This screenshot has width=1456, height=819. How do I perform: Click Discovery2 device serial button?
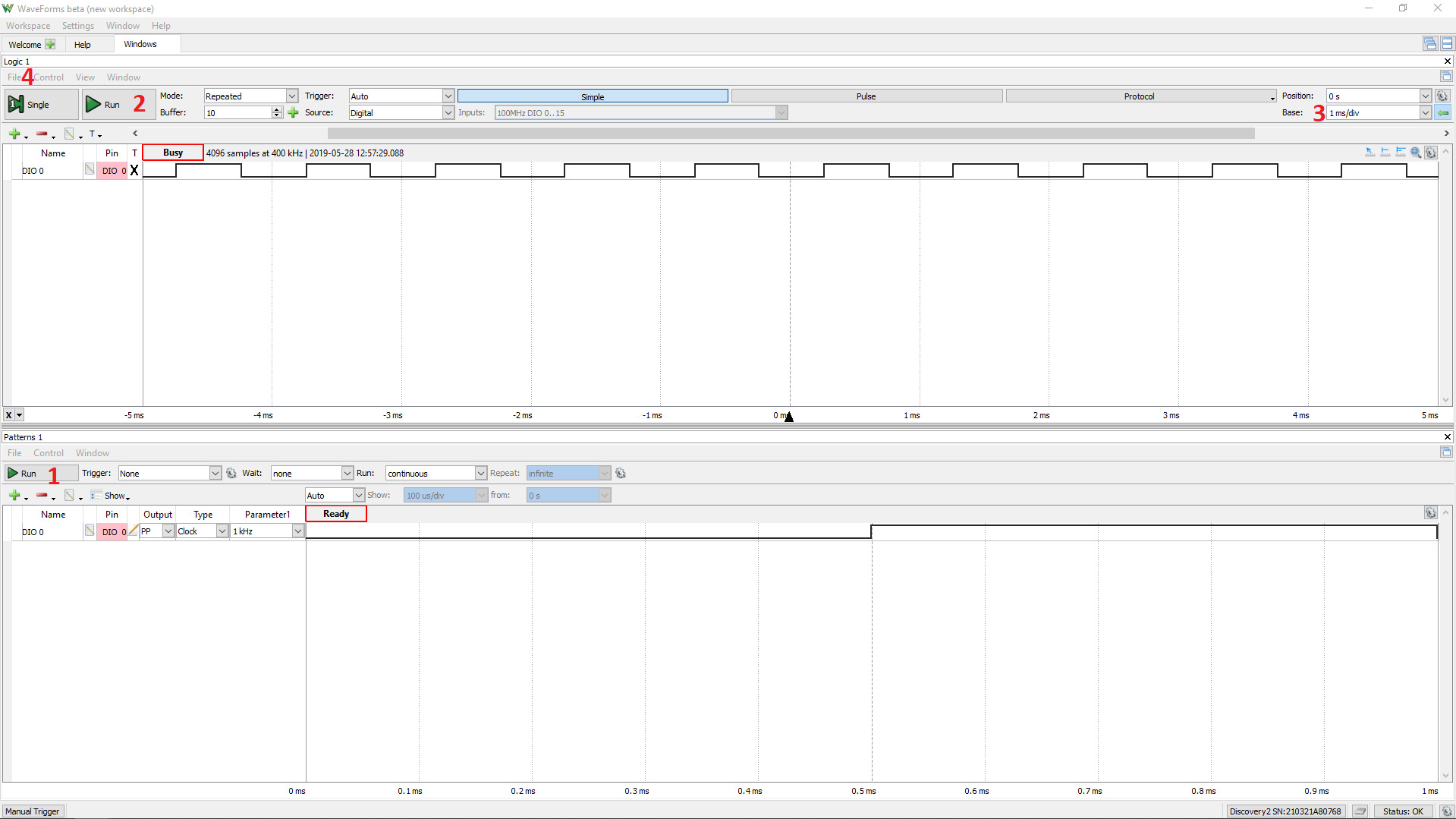point(1285,811)
